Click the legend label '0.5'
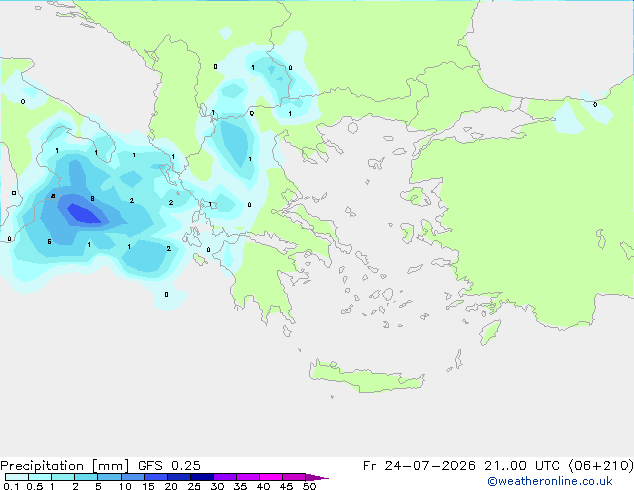The height and width of the screenshot is (490, 634). (x=35, y=486)
